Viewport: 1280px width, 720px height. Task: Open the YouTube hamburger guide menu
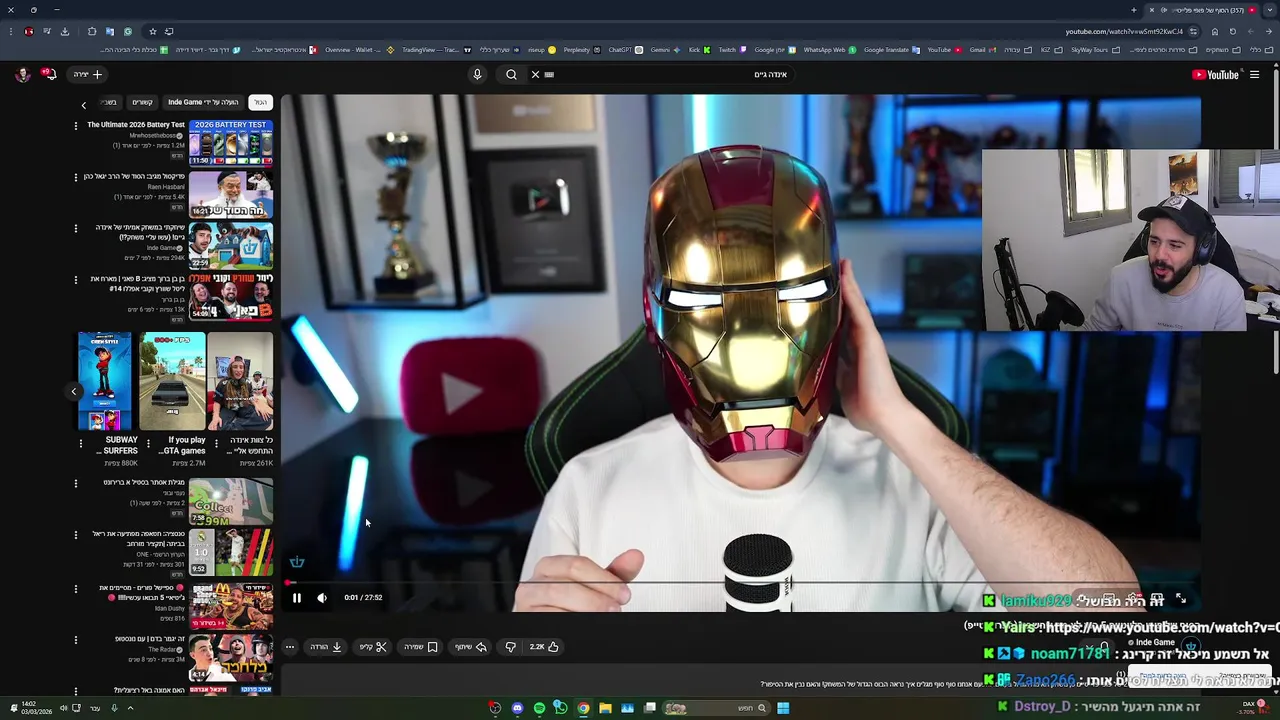click(1254, 74)
